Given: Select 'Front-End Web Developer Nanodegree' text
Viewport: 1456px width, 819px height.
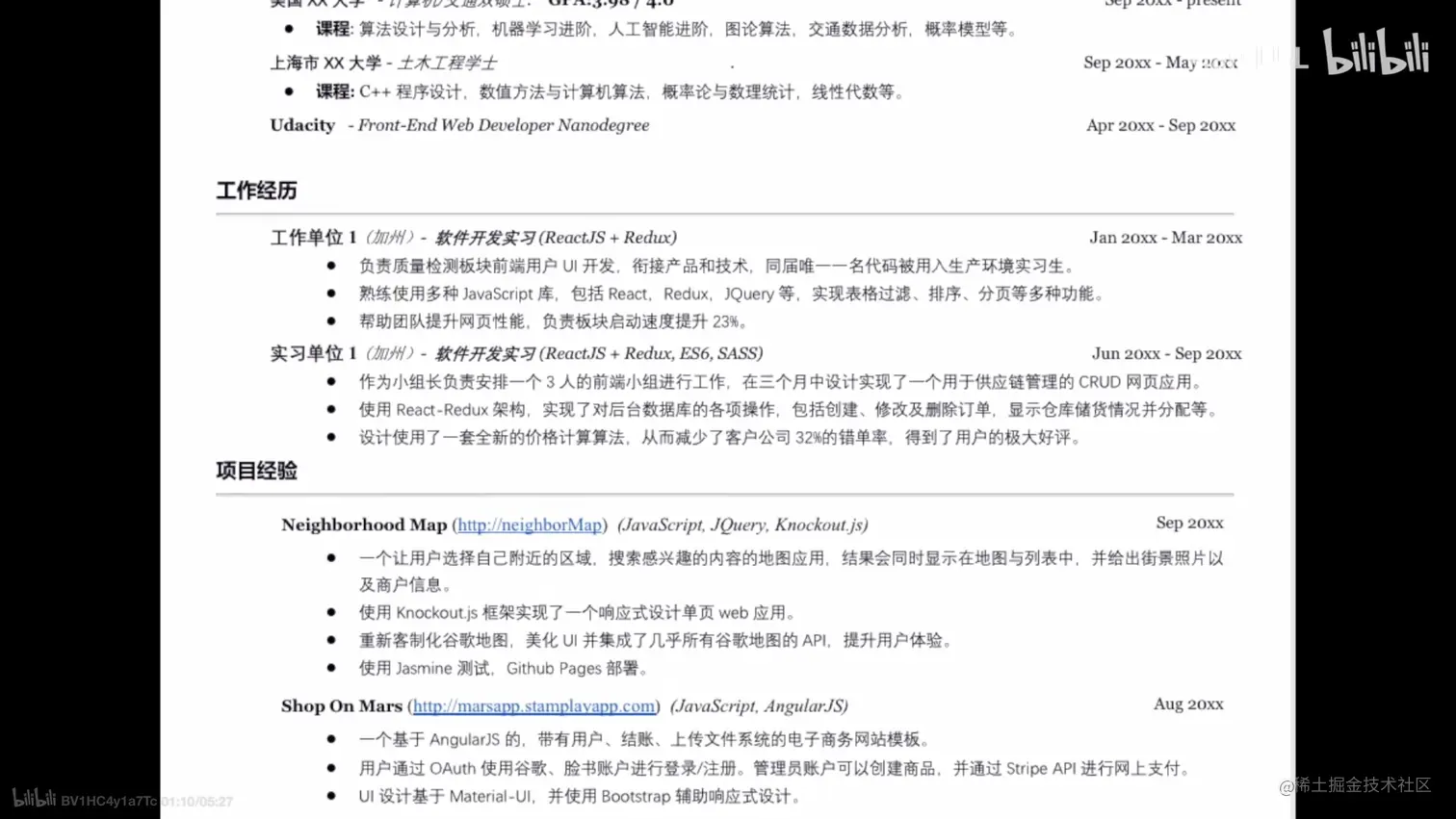Looking at the screenshot, I should [504, 125].
